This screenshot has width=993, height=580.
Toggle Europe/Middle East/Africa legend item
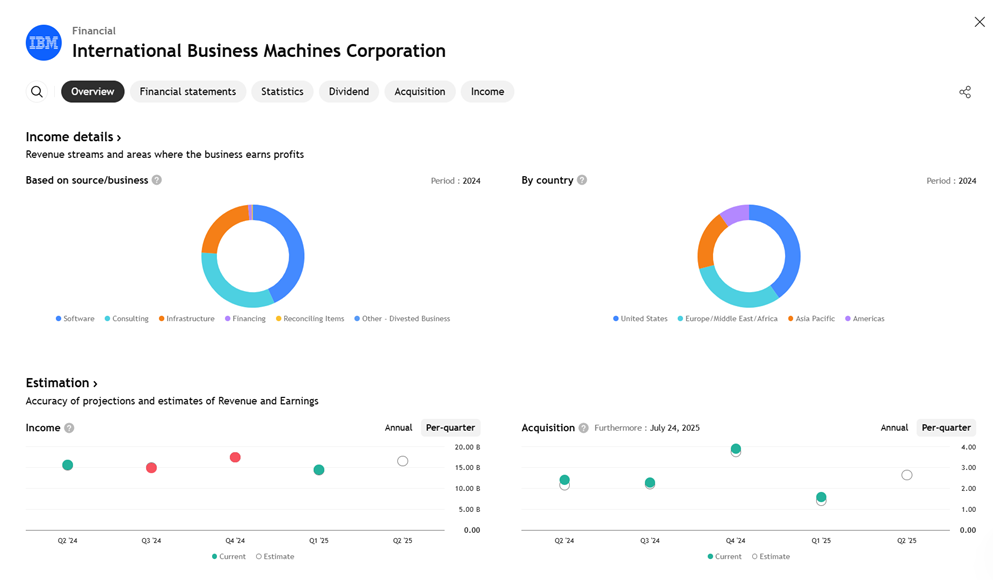pos(728,318)
